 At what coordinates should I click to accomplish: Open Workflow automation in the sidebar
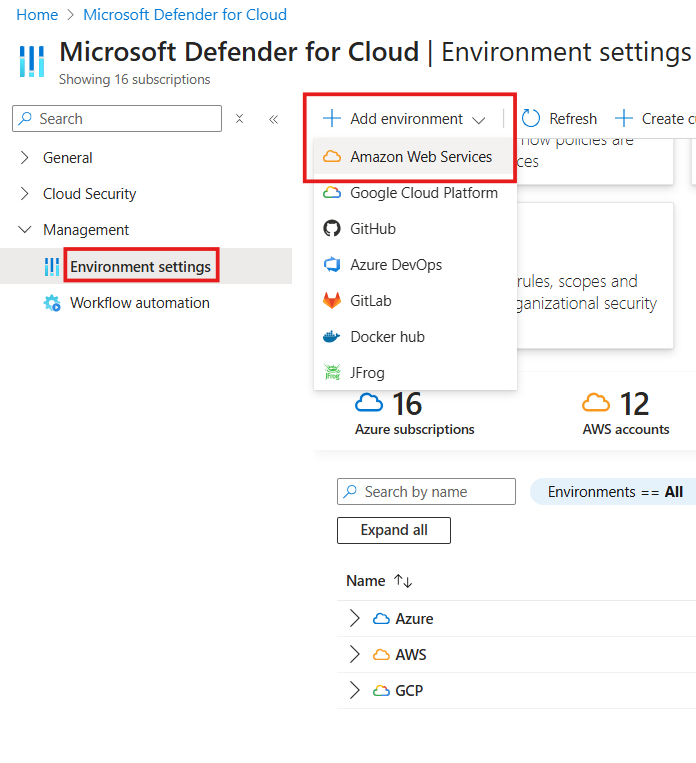coord(140,303)
